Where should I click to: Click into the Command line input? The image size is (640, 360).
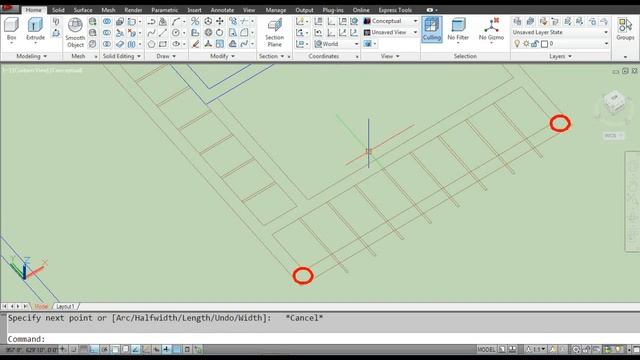[x=322, y=339]
